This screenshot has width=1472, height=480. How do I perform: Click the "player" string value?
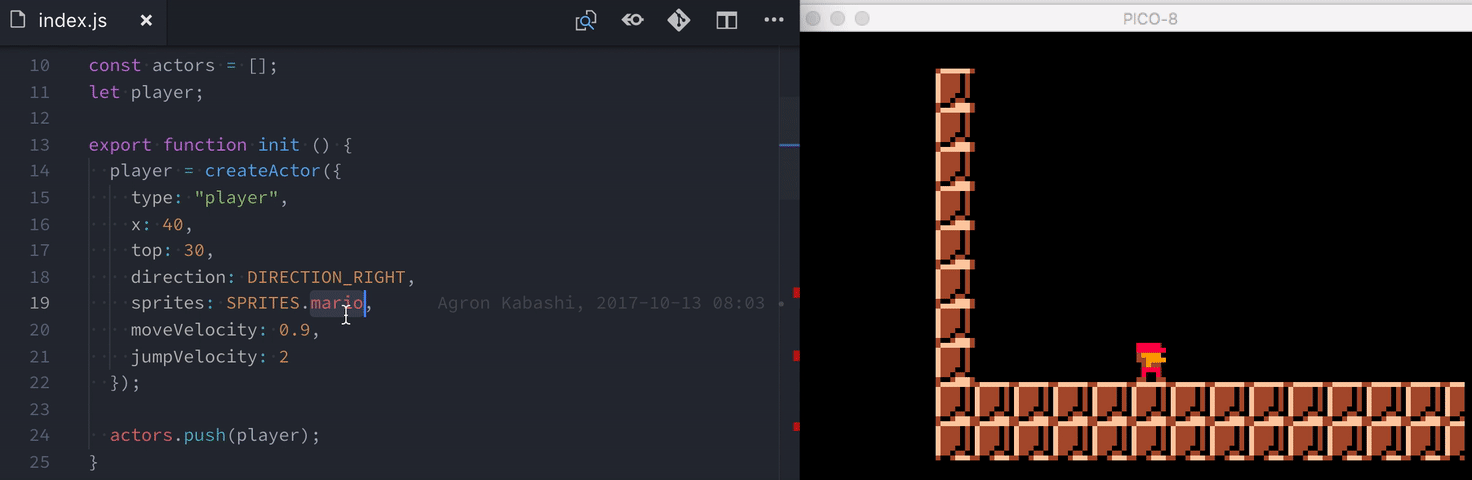pyautogui.click(x=236, y=198)
